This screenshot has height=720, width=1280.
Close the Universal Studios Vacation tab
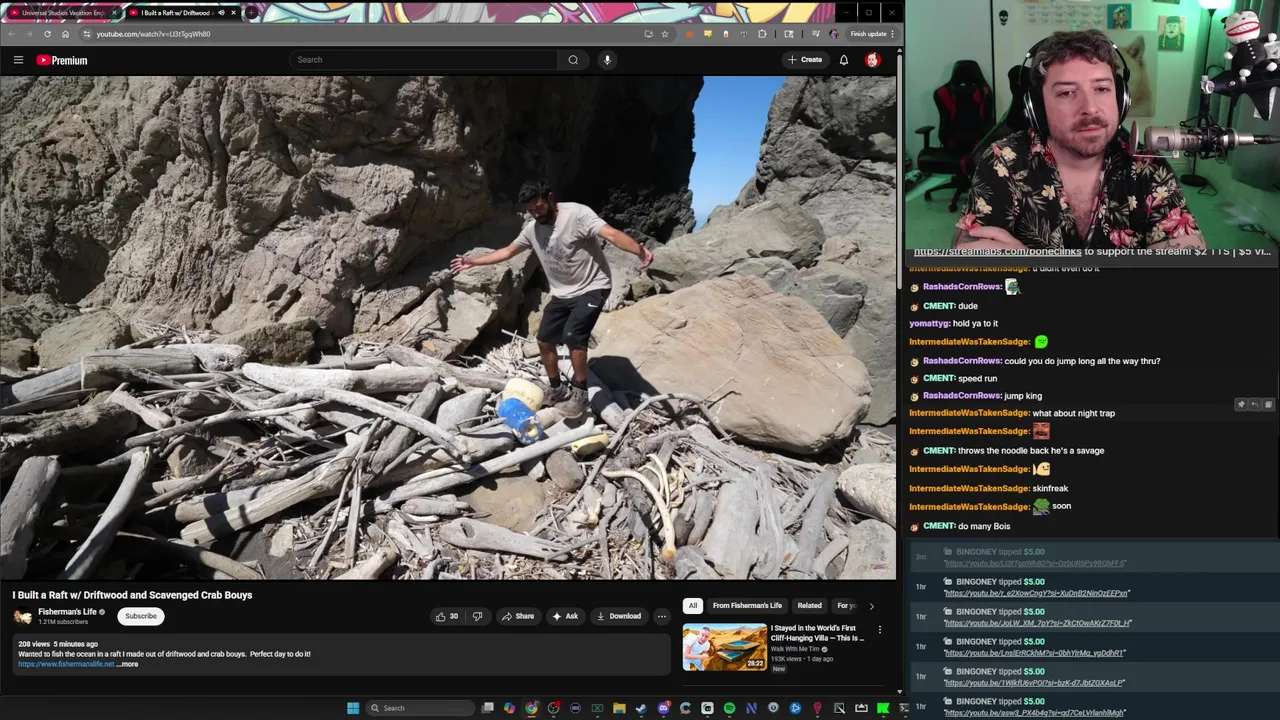[114, 13]
